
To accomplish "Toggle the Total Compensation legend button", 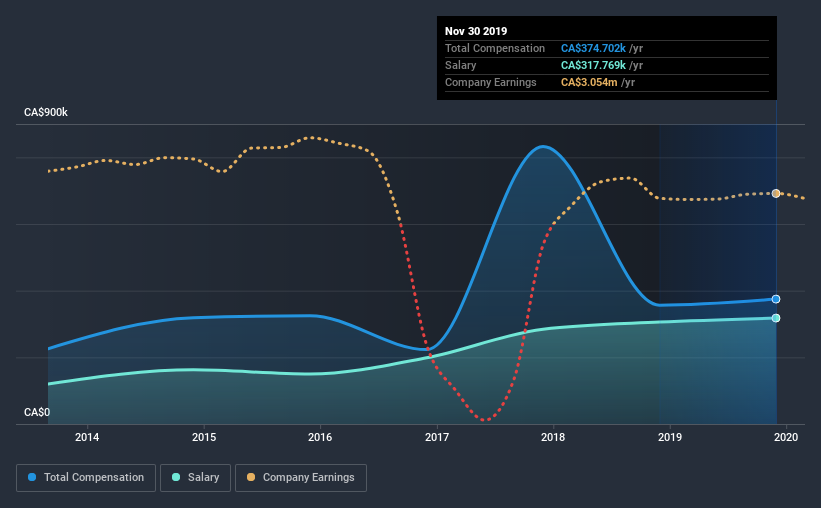I will pos(86,478).
